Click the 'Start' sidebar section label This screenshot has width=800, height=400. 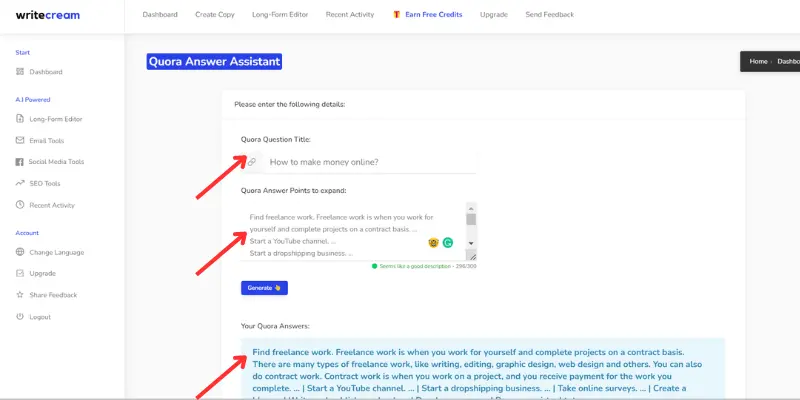click(x=22, y=53)
